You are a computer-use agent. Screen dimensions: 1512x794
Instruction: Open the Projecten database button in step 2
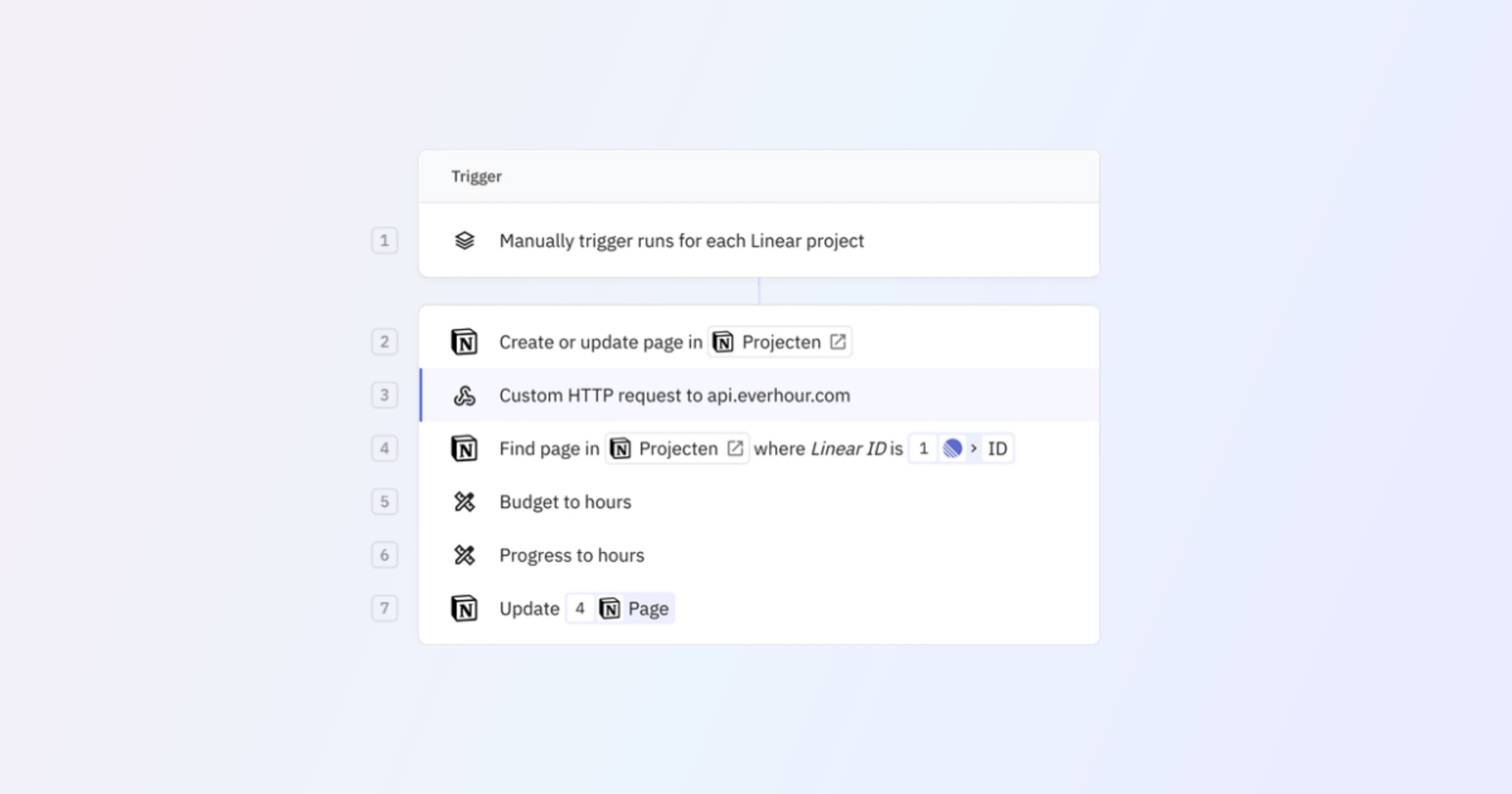779,341
